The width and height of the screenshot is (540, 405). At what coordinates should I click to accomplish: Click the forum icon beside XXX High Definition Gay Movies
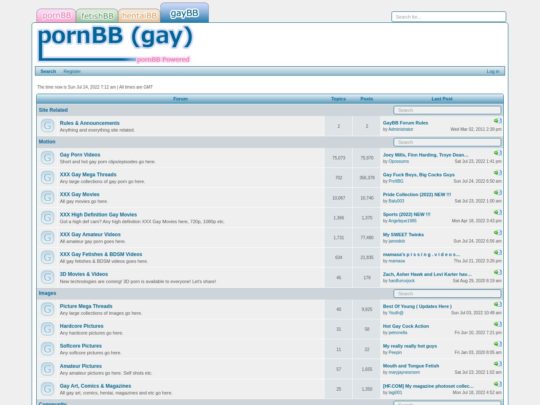click(x=48, y=218)
